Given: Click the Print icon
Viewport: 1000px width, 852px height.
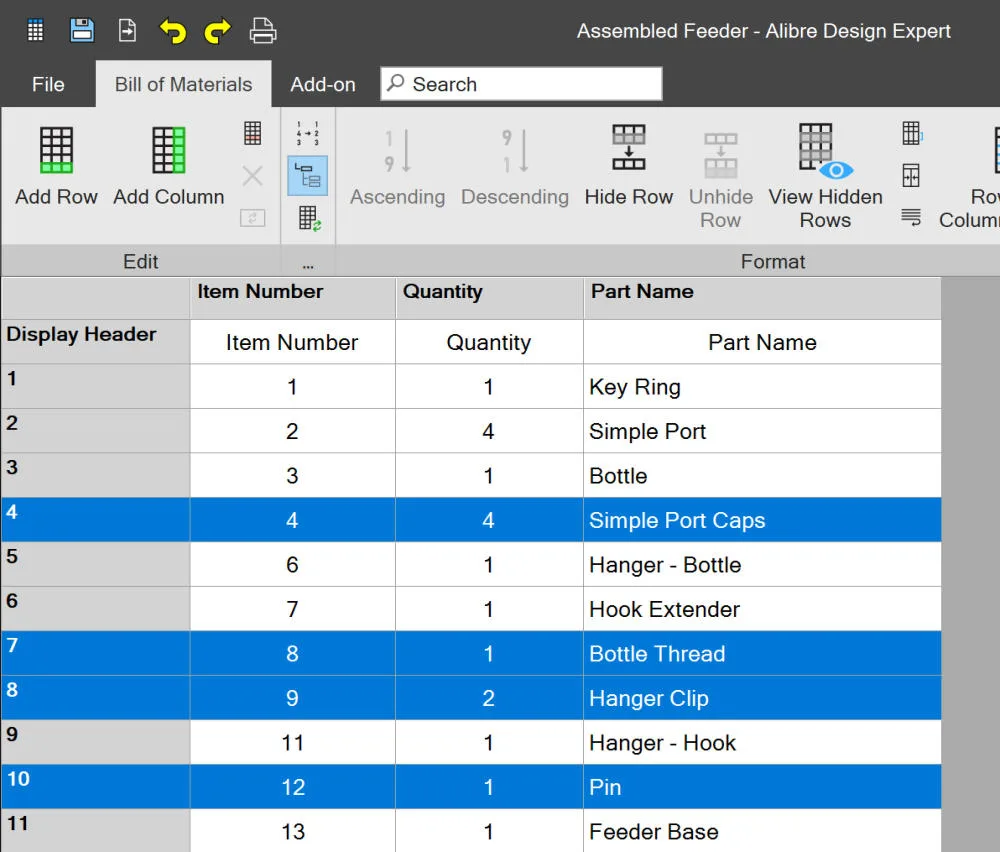Looking at the screenshot, I should 263,31.
